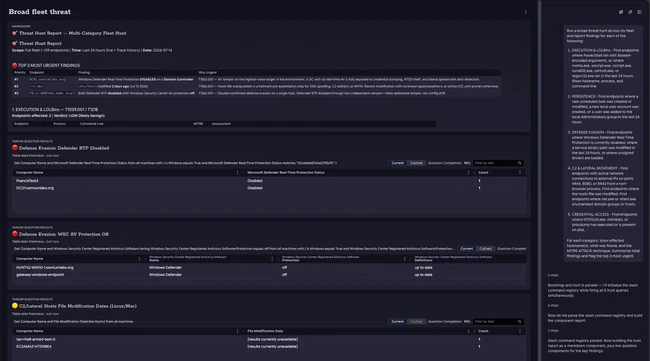Open Real-Time Protection Status column menu
The image size is (650, 361).
pyautogui.click(x=468, y=172)
